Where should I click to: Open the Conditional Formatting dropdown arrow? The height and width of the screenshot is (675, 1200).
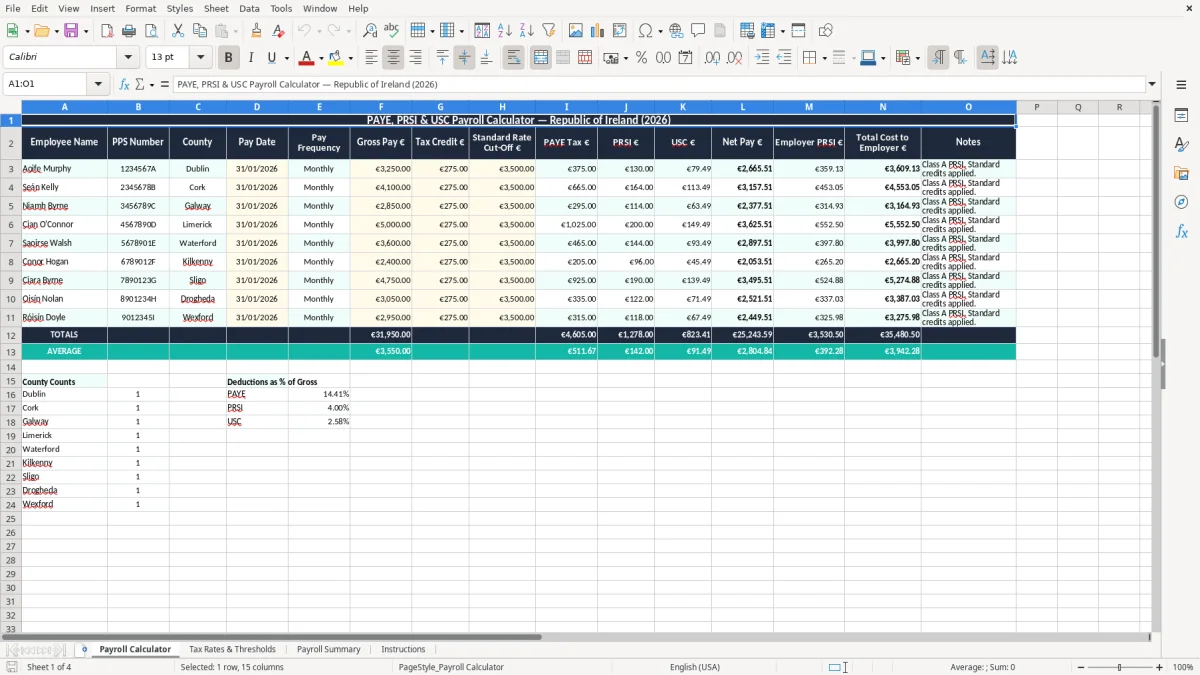[917, 58]
